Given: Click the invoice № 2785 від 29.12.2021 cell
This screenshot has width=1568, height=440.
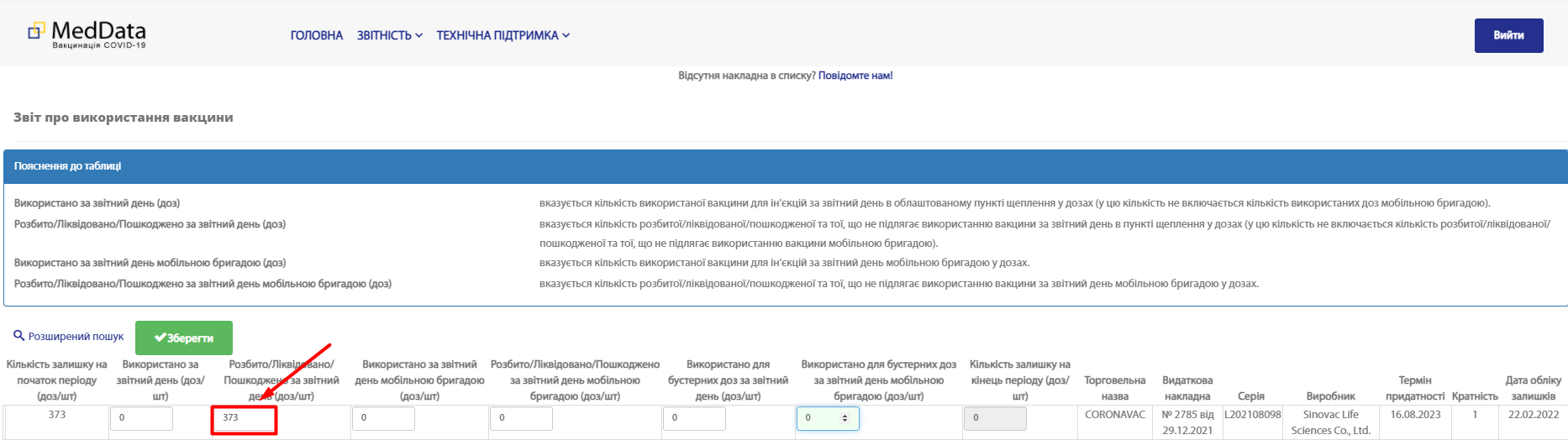Looking at the screenshot, I should pyautogui.click(x=1187, y=422).
